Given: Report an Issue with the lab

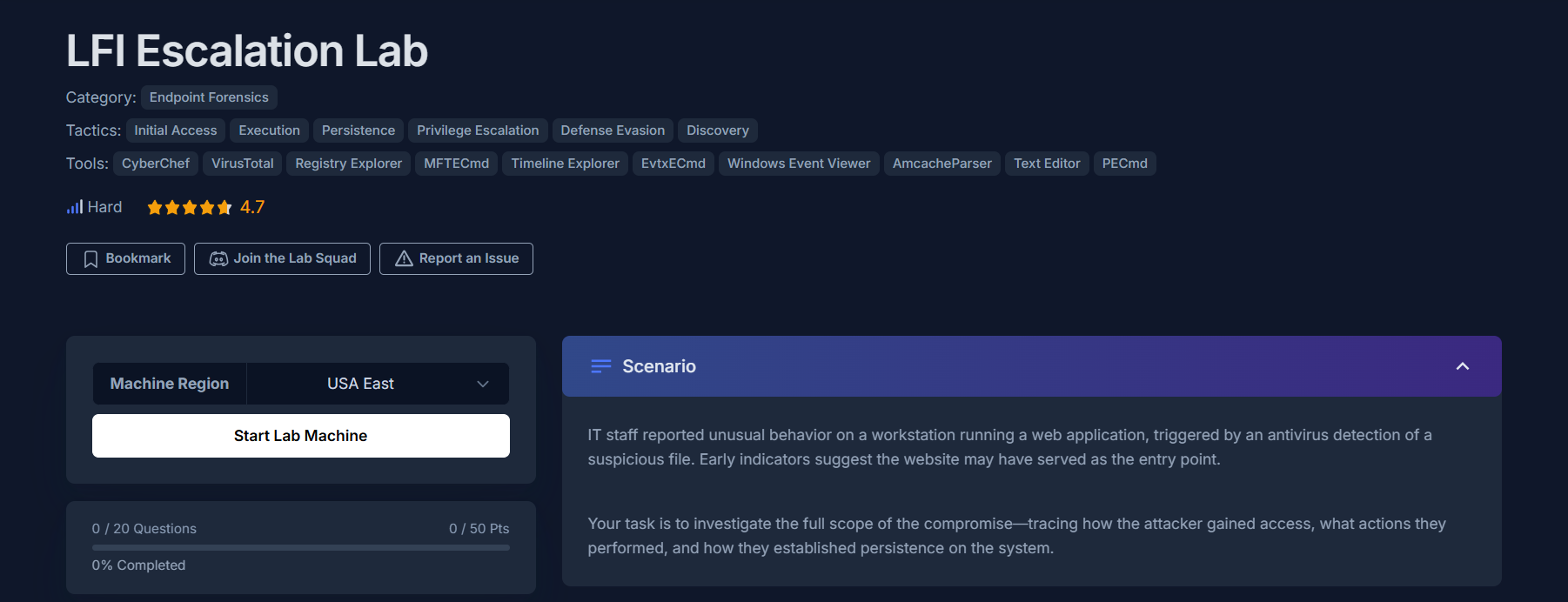Looking at the screenshot, I should pos(456,258).
